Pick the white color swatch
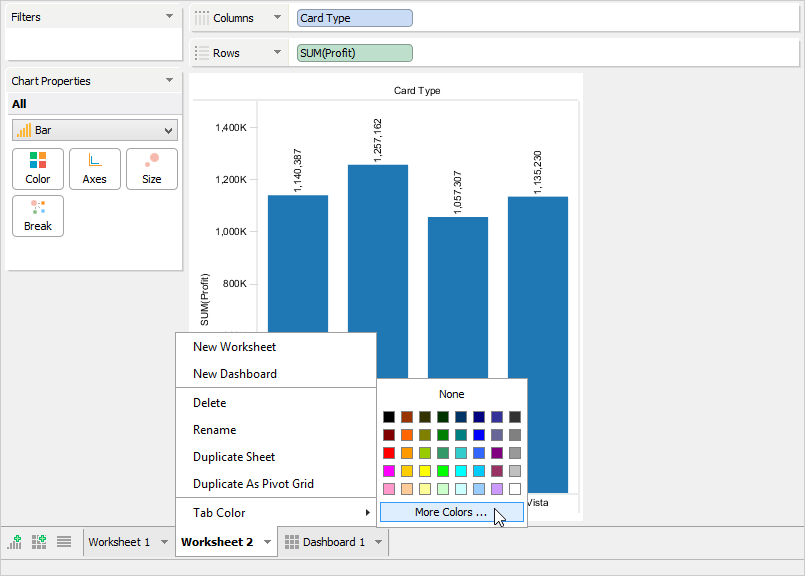Viewport: 805px width, 576px height. (x=515, y=489)
